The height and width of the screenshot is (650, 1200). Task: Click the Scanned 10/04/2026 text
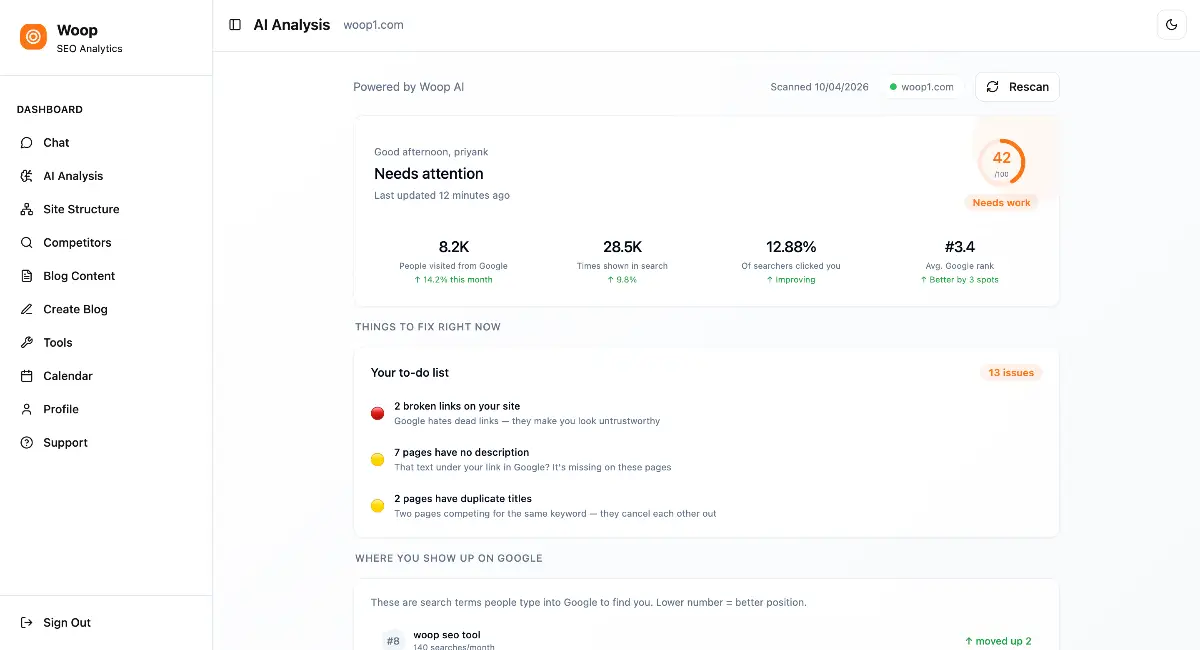point(820,87)
